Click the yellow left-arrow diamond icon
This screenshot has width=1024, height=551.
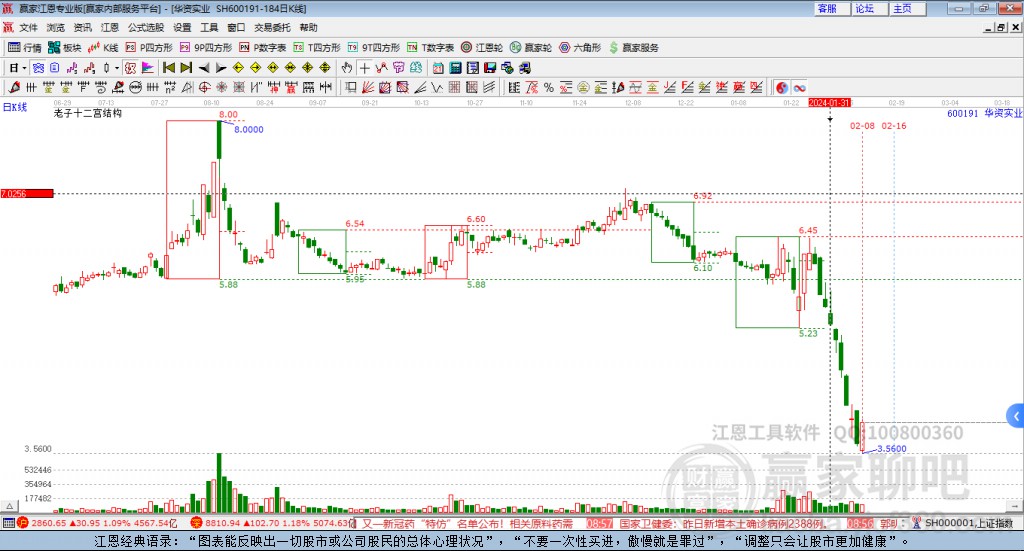tap(238, 68)
